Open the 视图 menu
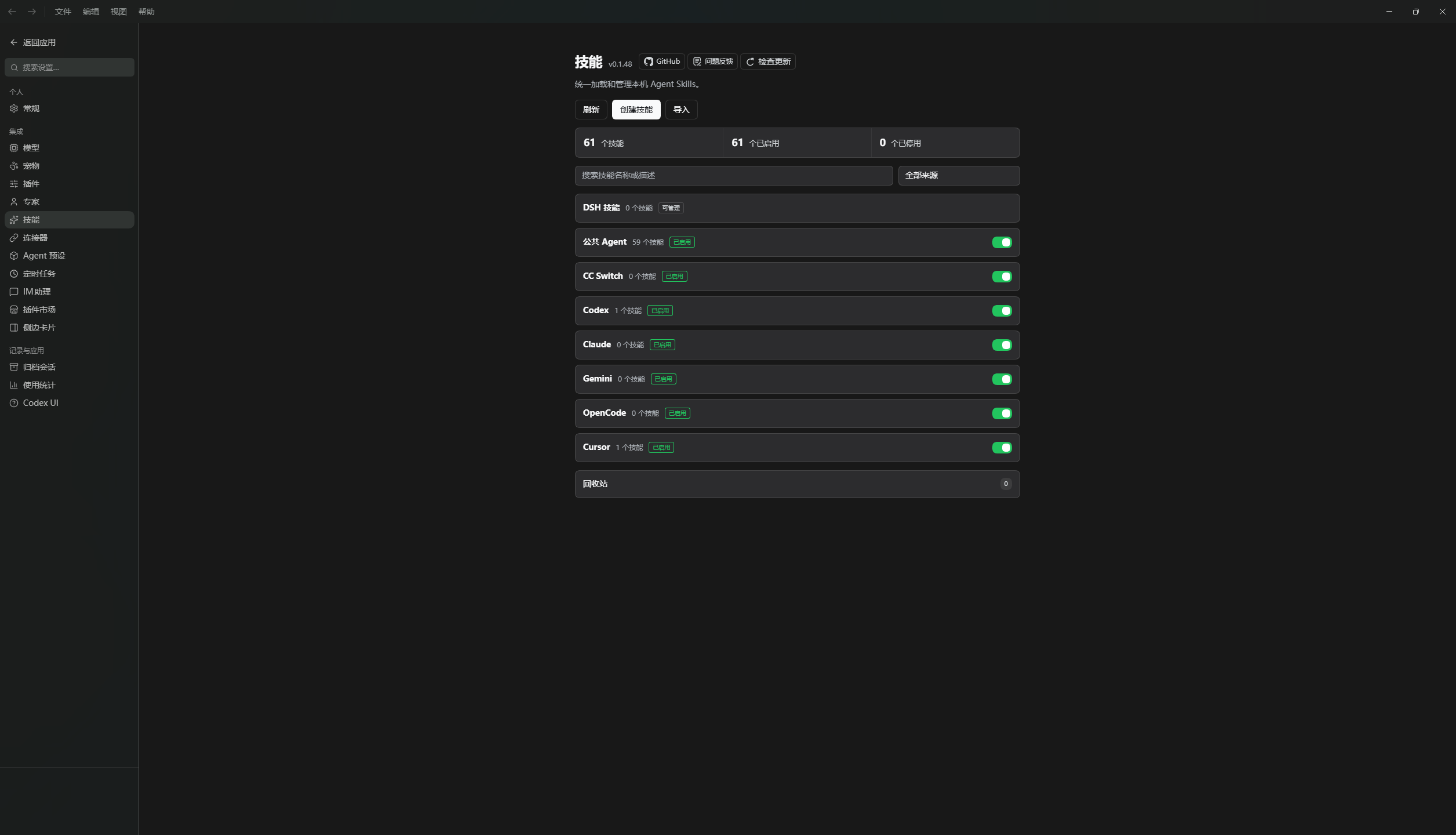The height and width of the screenshot is (835, 1456). point(118,12)
